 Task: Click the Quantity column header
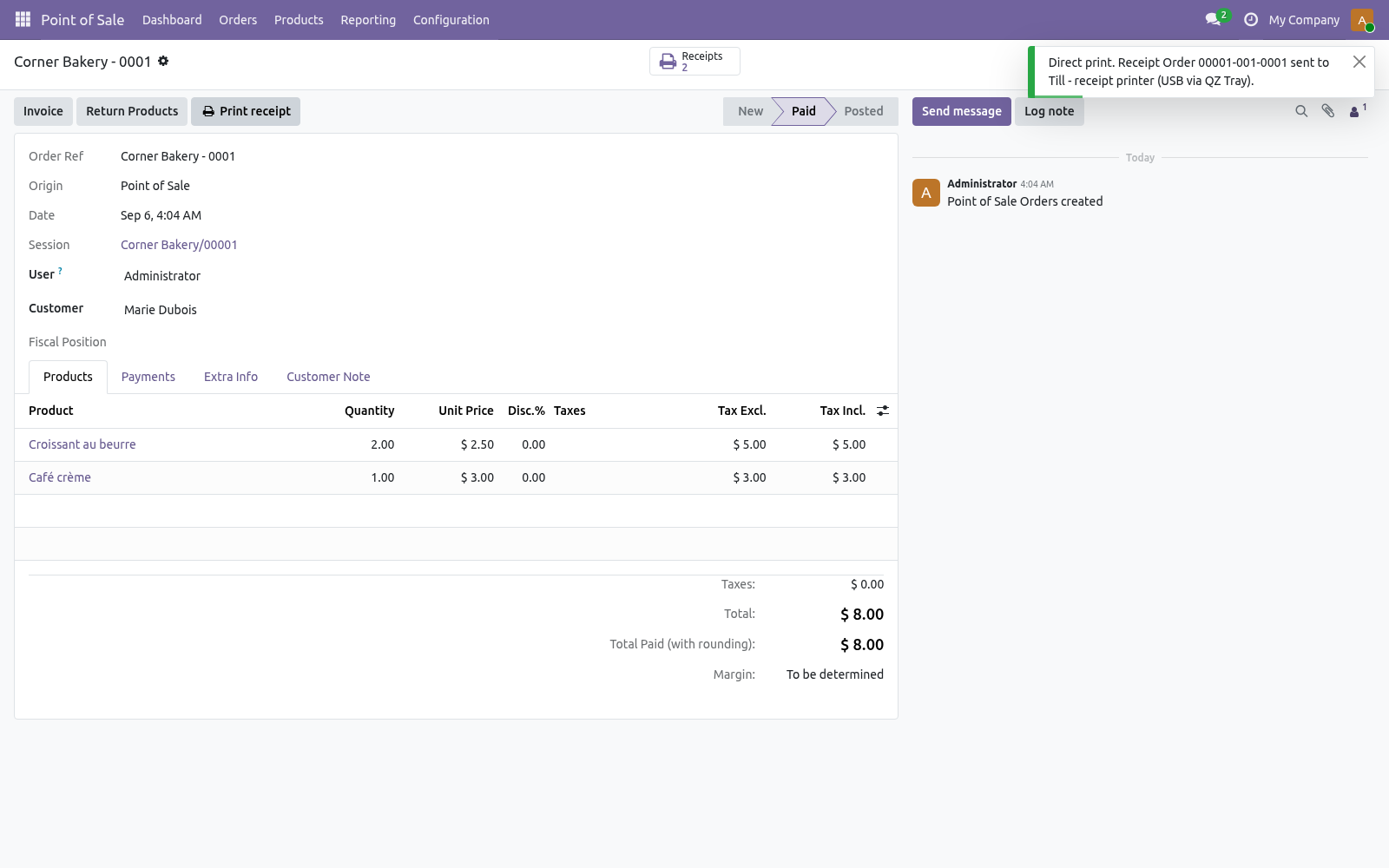(369, 411)
